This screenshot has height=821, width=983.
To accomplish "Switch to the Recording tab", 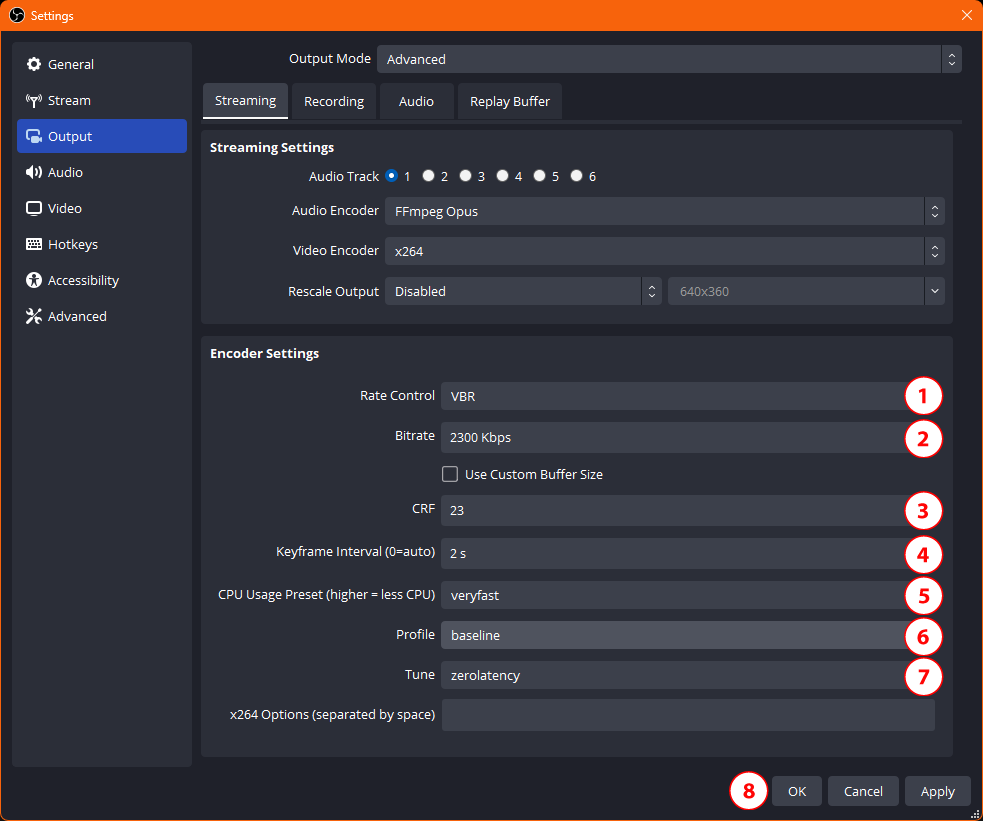I will (334, 101).
